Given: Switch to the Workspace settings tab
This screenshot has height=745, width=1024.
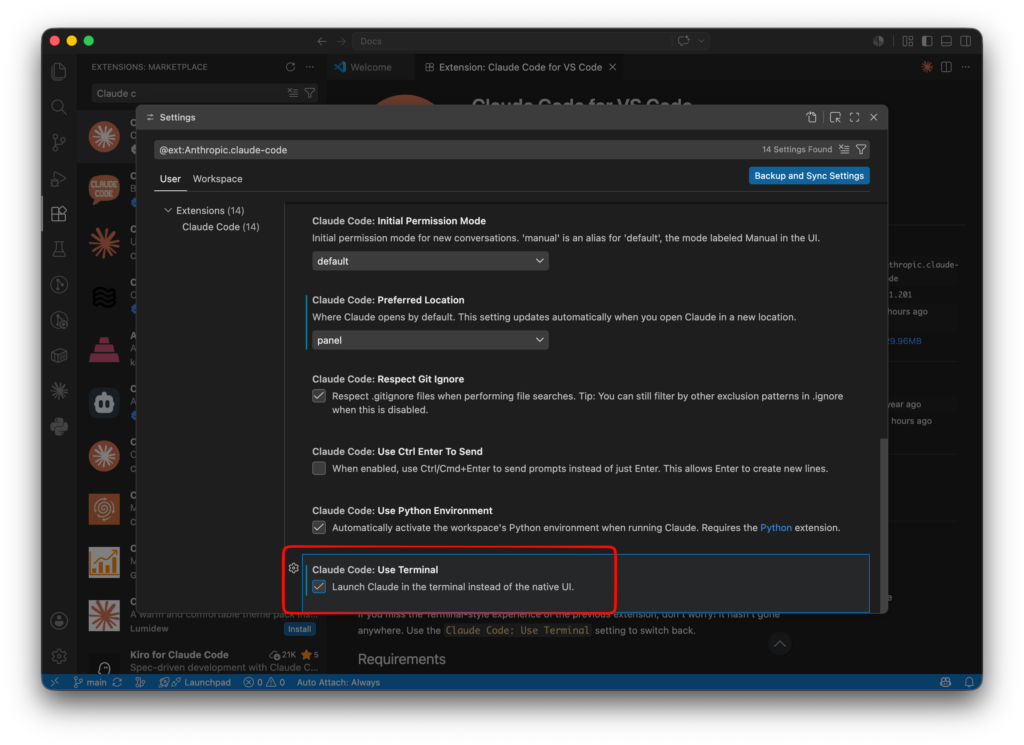Looking at the screenshot, I should tap(217, 179).
